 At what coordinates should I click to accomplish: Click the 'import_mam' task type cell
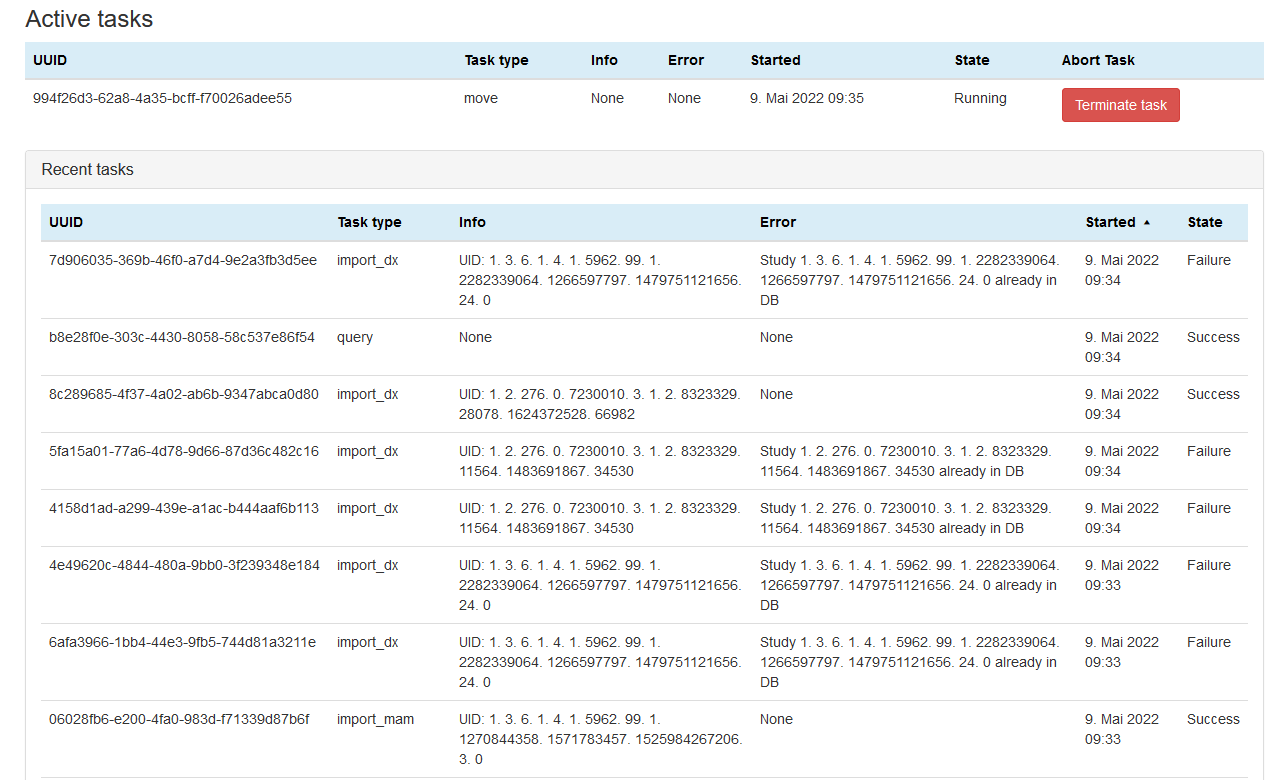375,719
